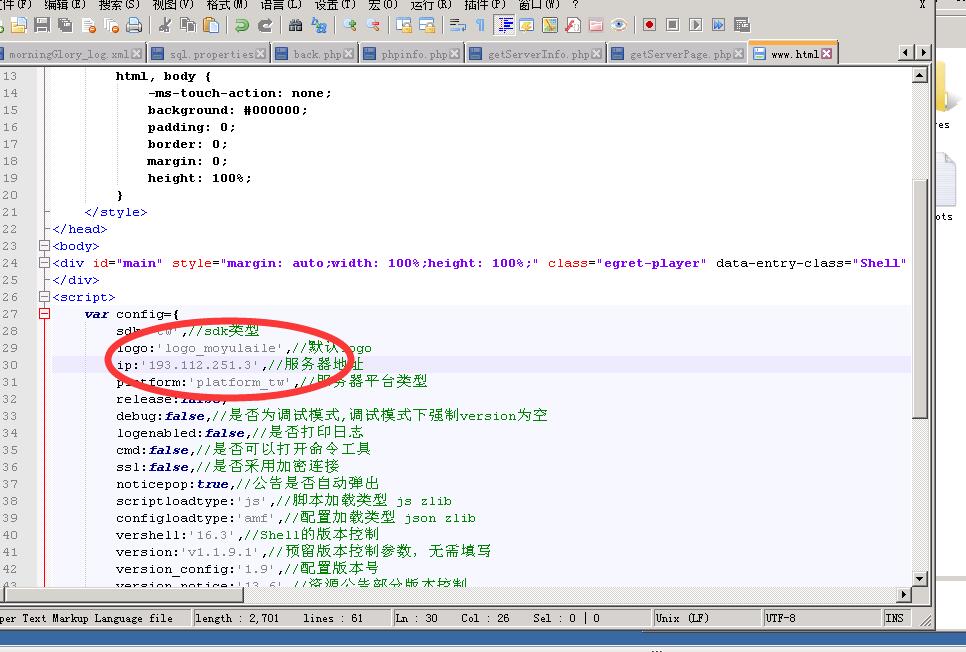Screen dimensions: 966x652
Task: Switch to the getServerInfo.php tab
Action: click(538, 54)
